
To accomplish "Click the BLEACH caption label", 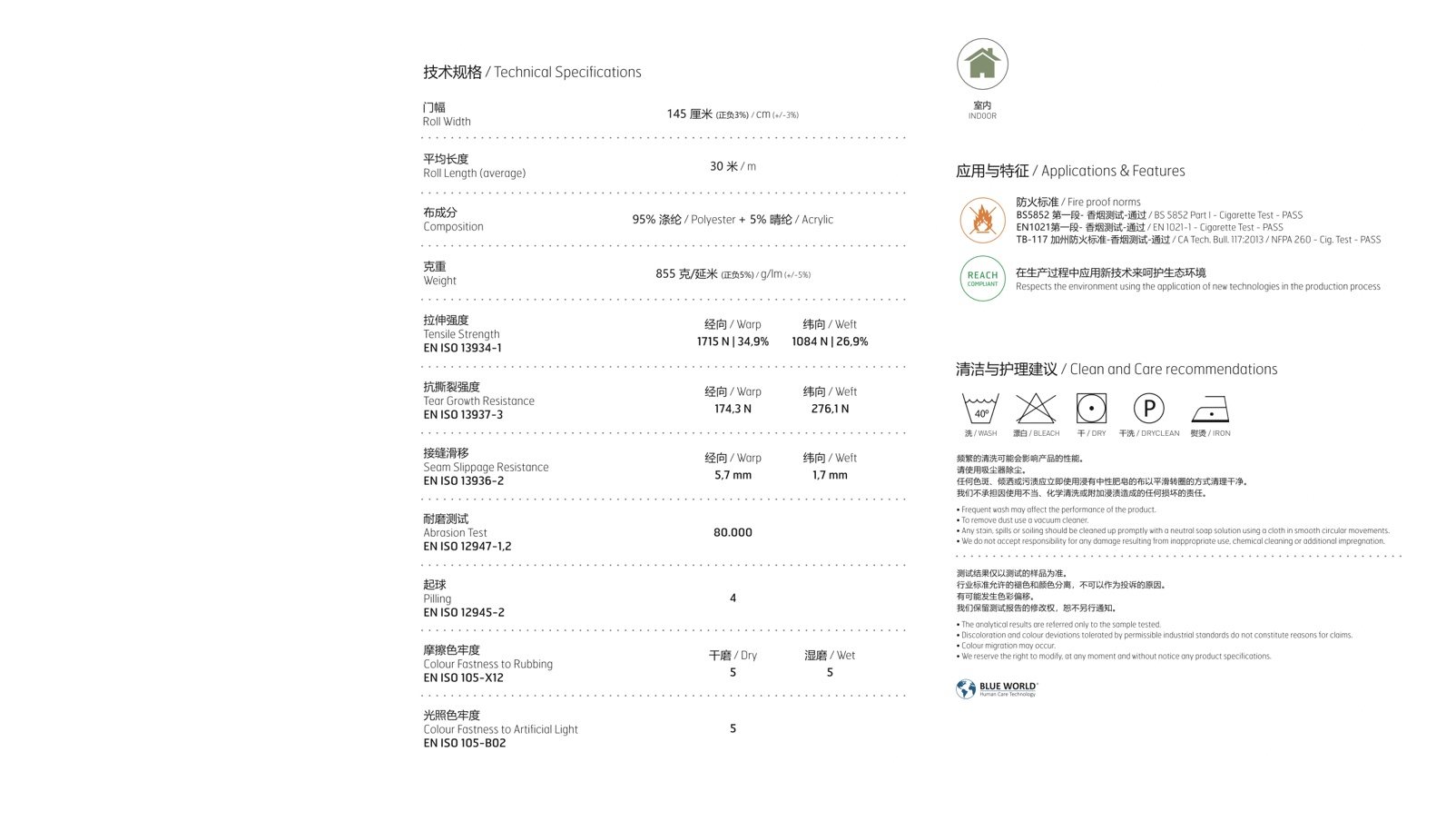I will coord(1036,433).
